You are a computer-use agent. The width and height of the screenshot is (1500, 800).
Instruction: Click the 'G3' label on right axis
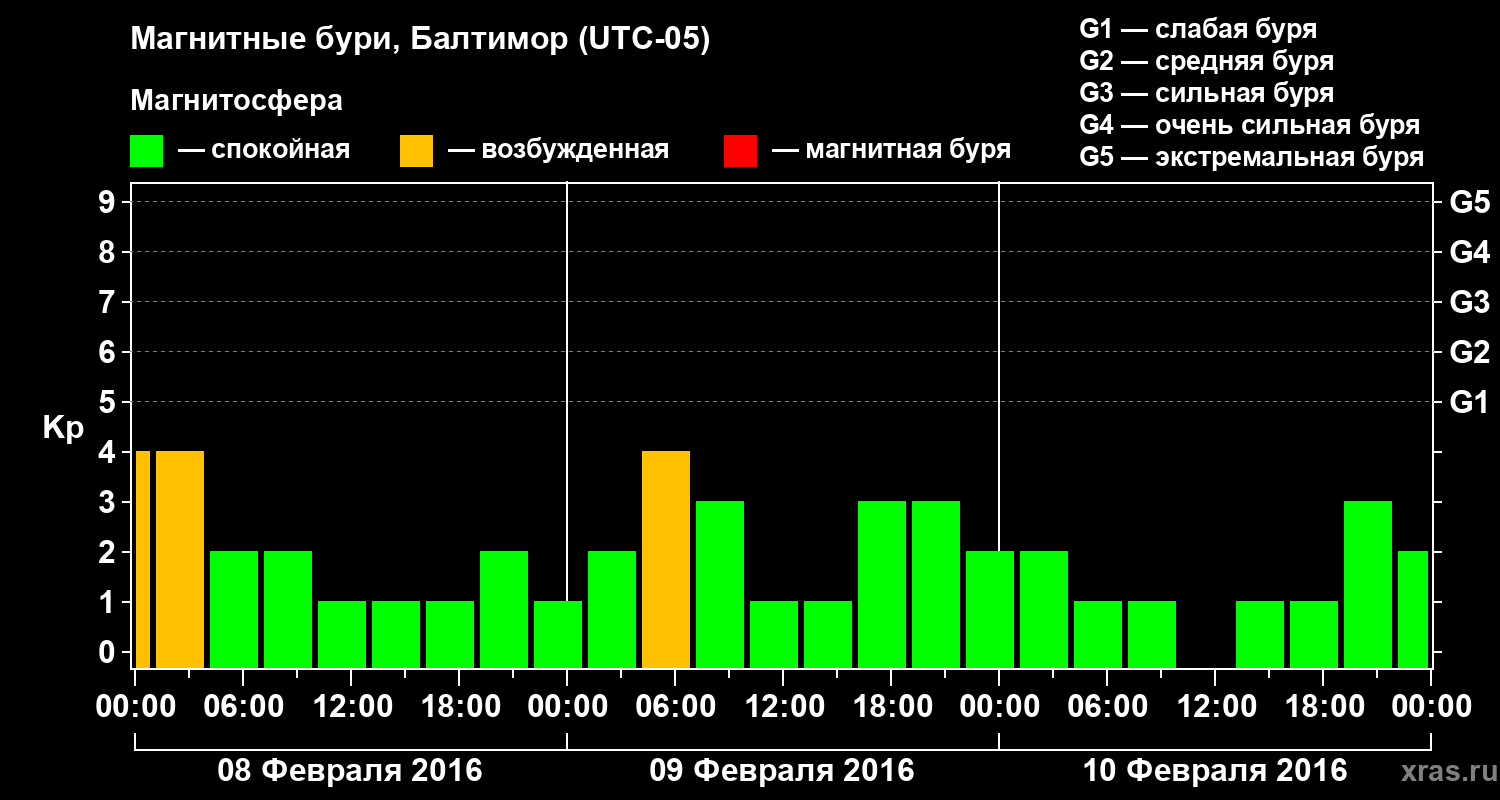tap(1469, 302)
